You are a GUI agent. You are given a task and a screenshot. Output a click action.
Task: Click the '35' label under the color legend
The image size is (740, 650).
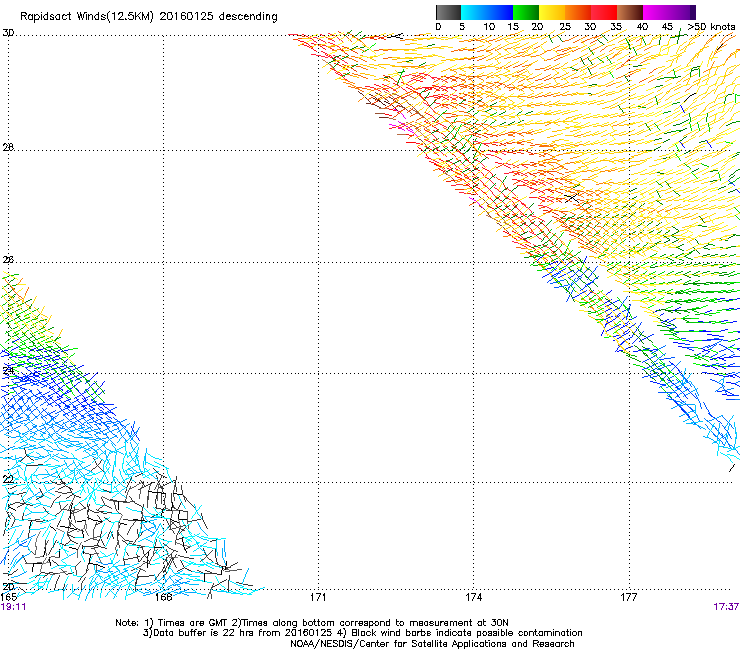[616, 27]
